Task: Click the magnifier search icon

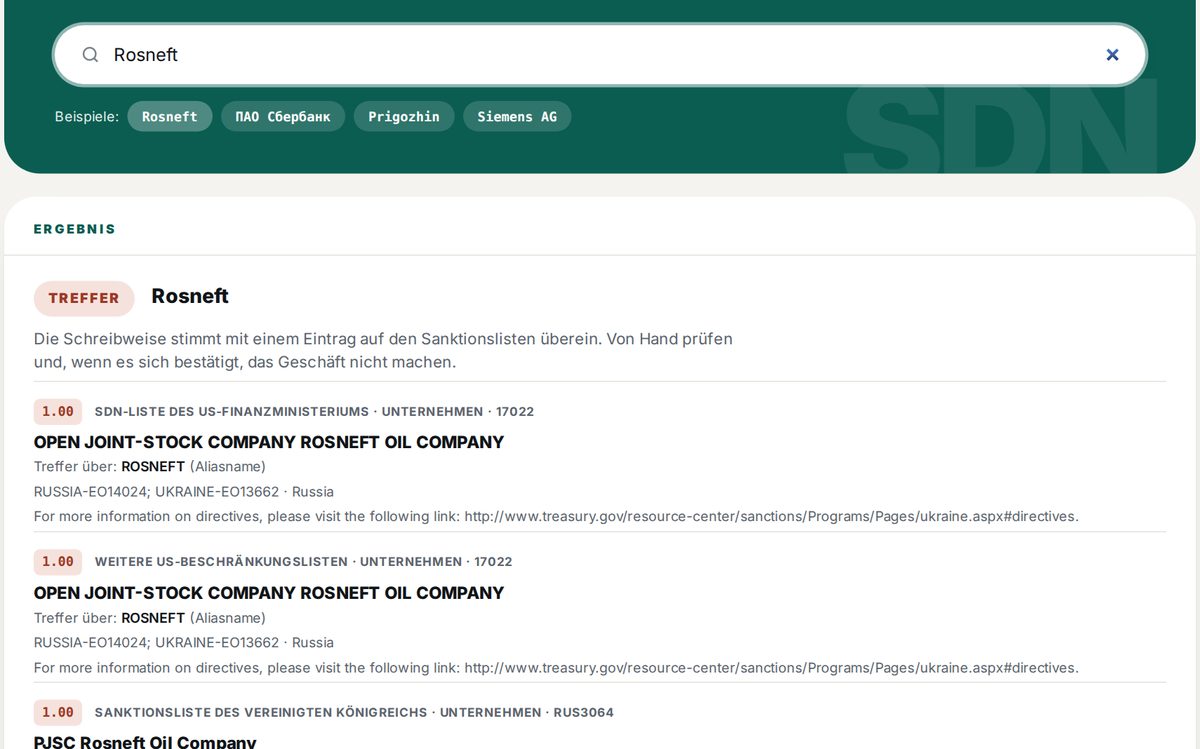Action: pyautogui.click(x=90, y=55)
